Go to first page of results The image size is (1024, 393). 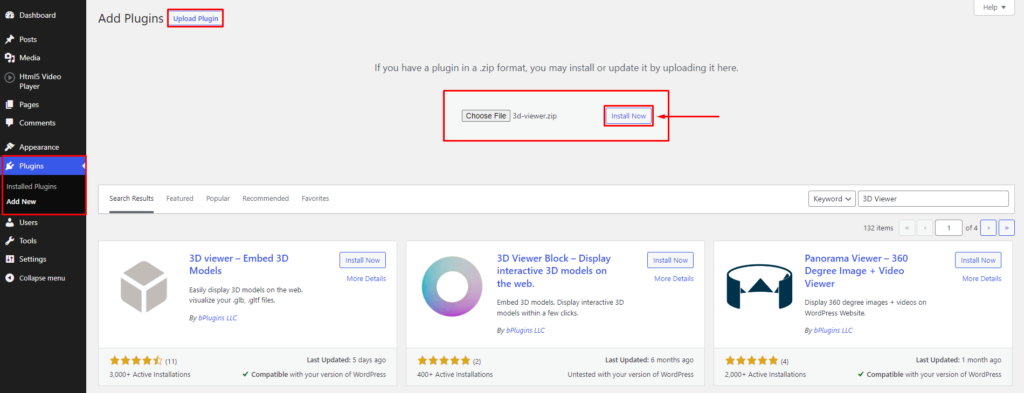[x=906, y=227]
